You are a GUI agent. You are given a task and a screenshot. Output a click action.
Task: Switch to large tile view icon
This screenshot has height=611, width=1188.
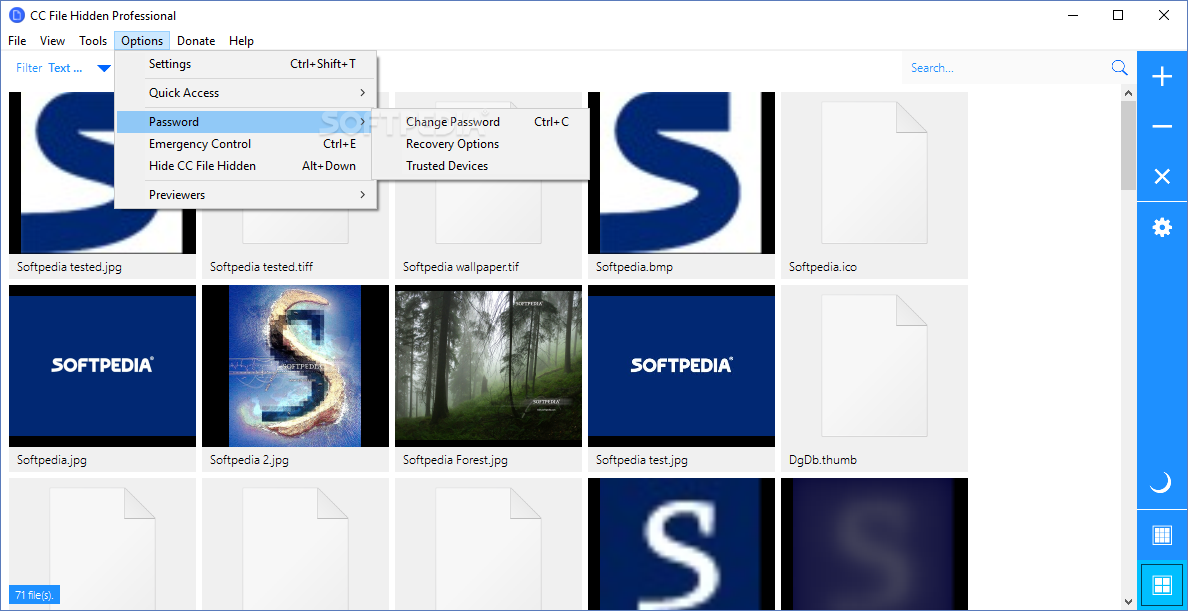pos(1161,585)
